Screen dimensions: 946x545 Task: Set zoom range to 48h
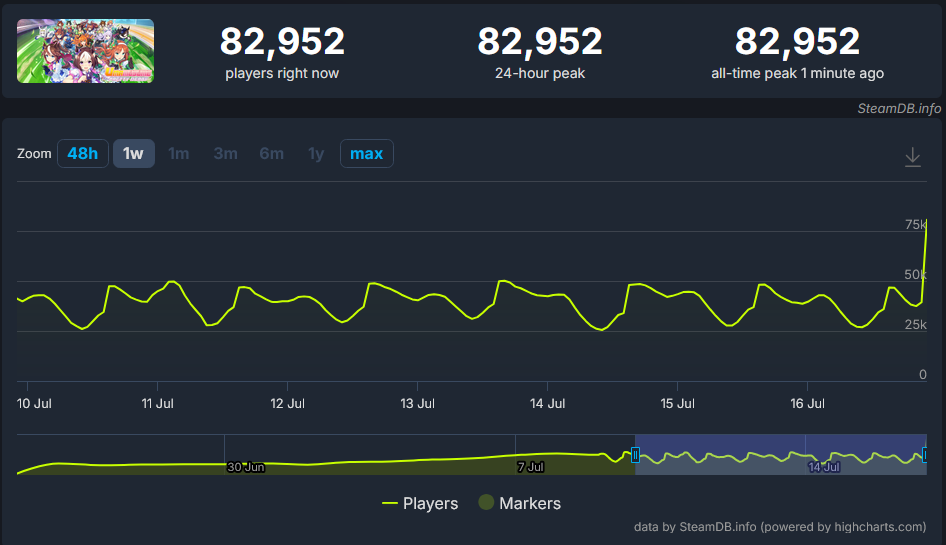83,153
